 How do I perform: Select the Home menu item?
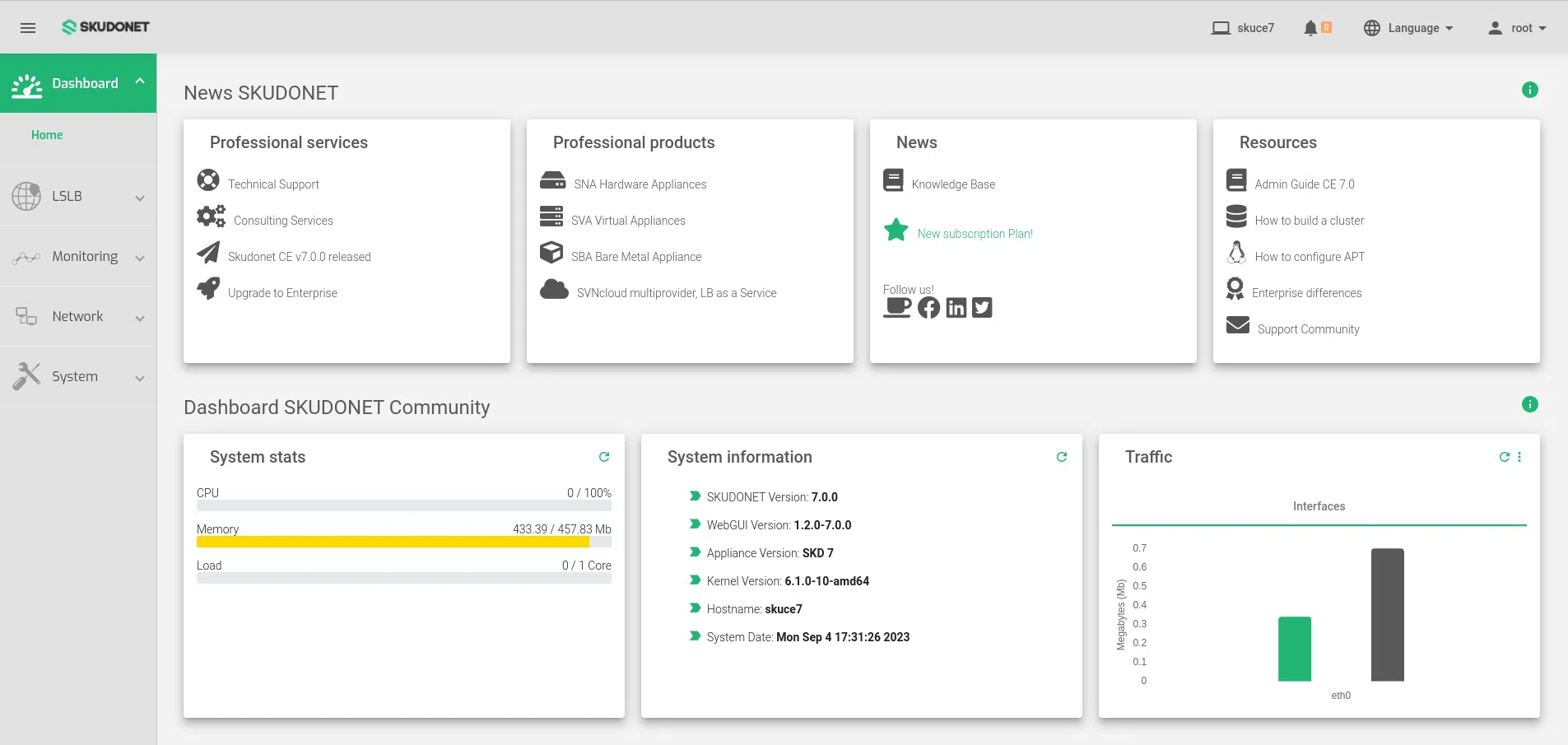click(47, 135)
